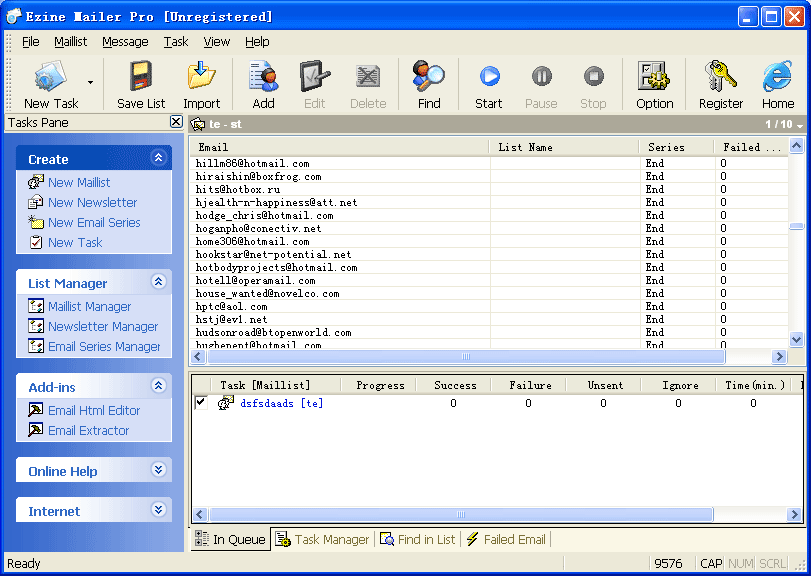Open the Maillist menu
This screenshot has height=576, width=811.
(70, 41)
